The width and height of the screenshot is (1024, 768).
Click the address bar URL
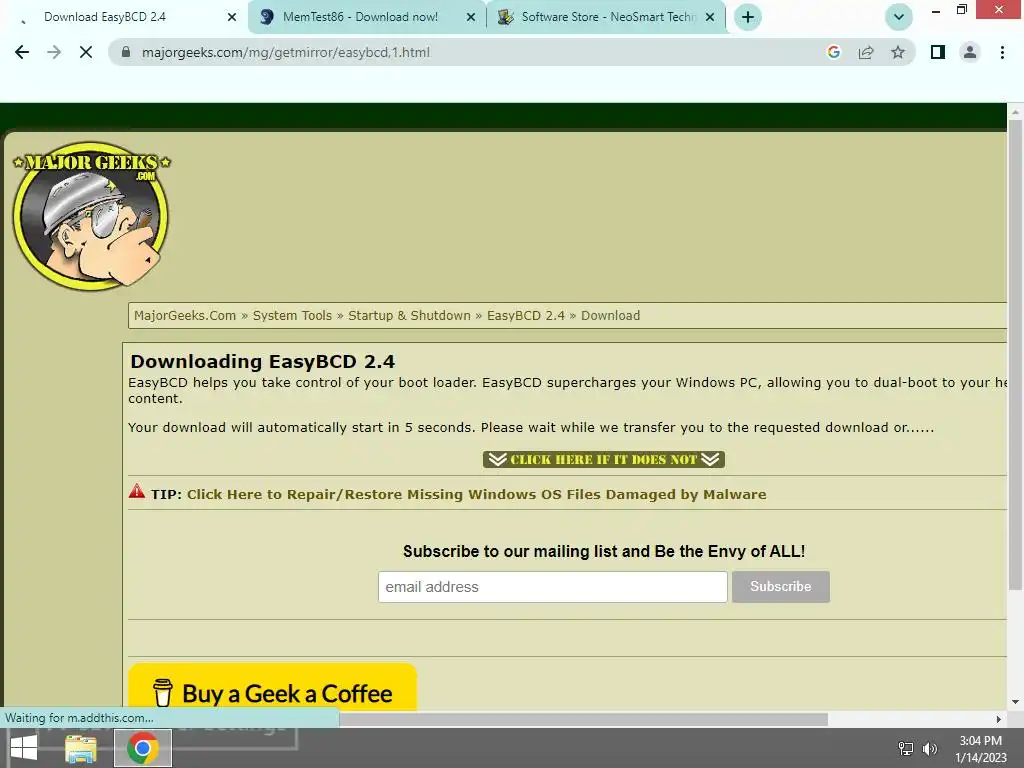point(286,52)
